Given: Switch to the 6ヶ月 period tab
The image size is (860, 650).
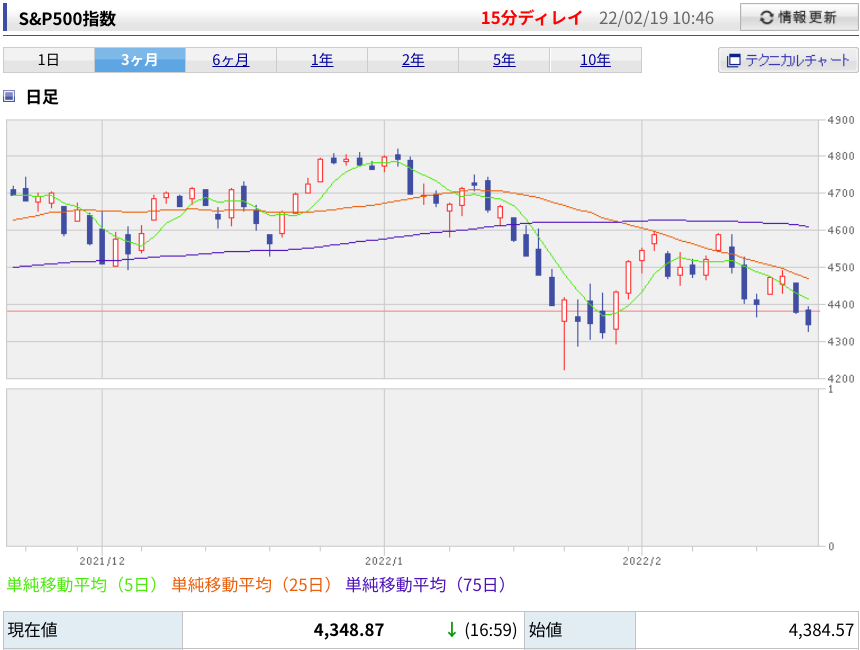Looking at the screenshot, I should [x=231, y=60].
